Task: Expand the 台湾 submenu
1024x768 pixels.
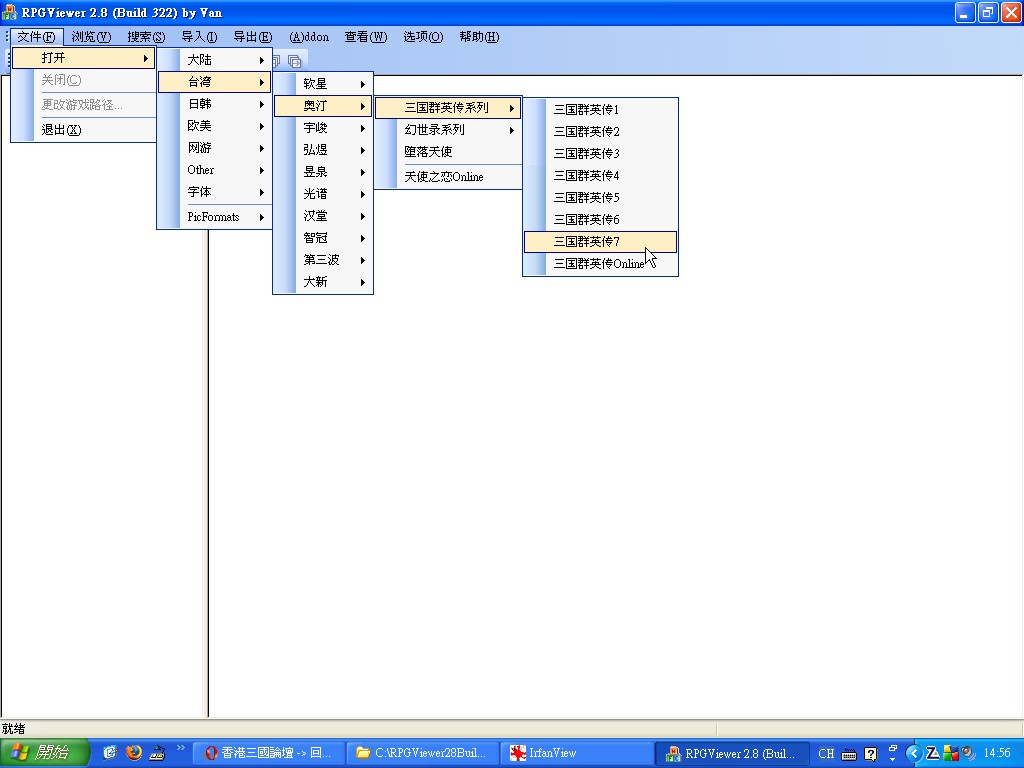Action: click(214, 82)
